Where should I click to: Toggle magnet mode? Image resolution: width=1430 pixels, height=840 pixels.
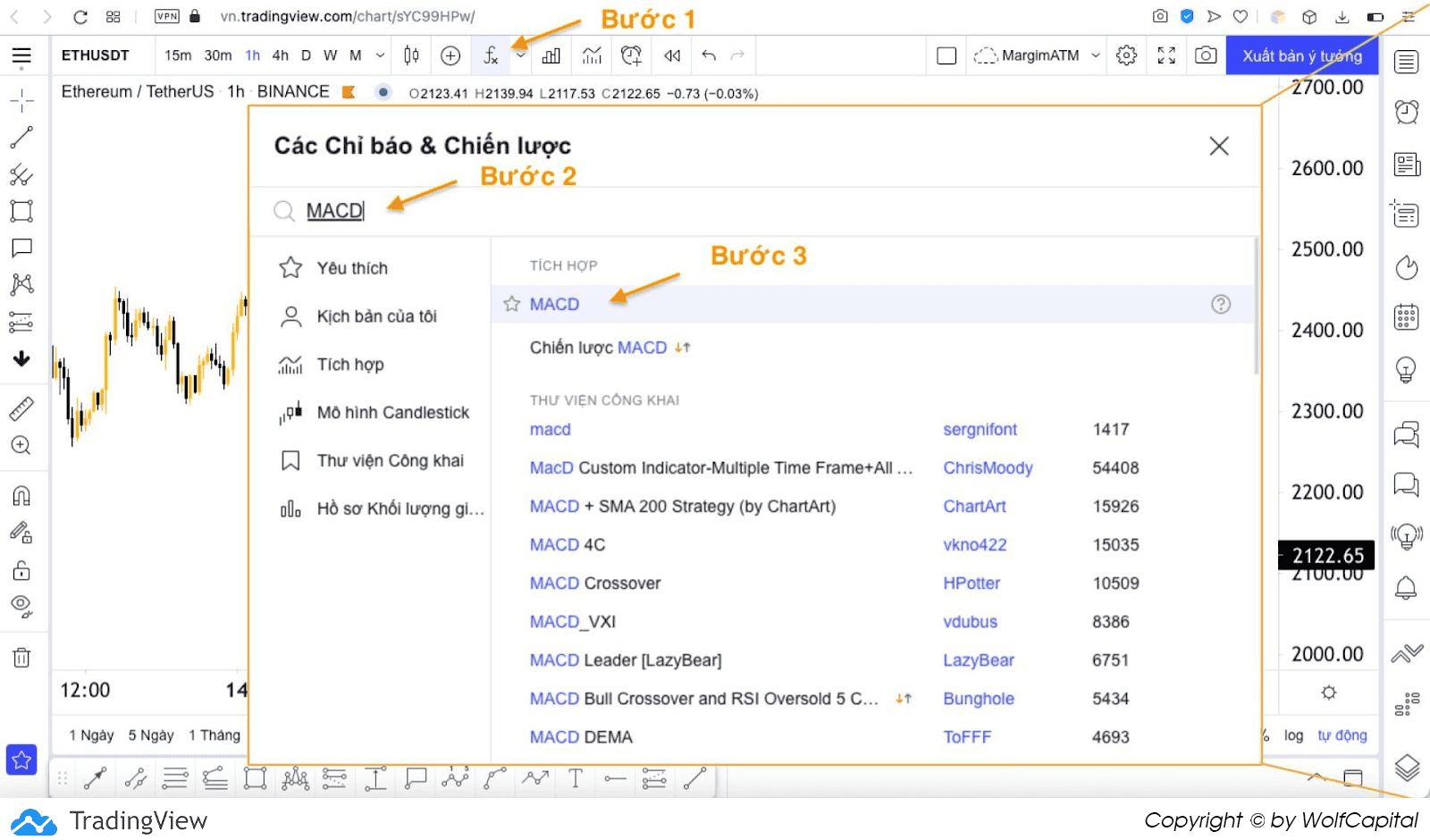point(21,496)
